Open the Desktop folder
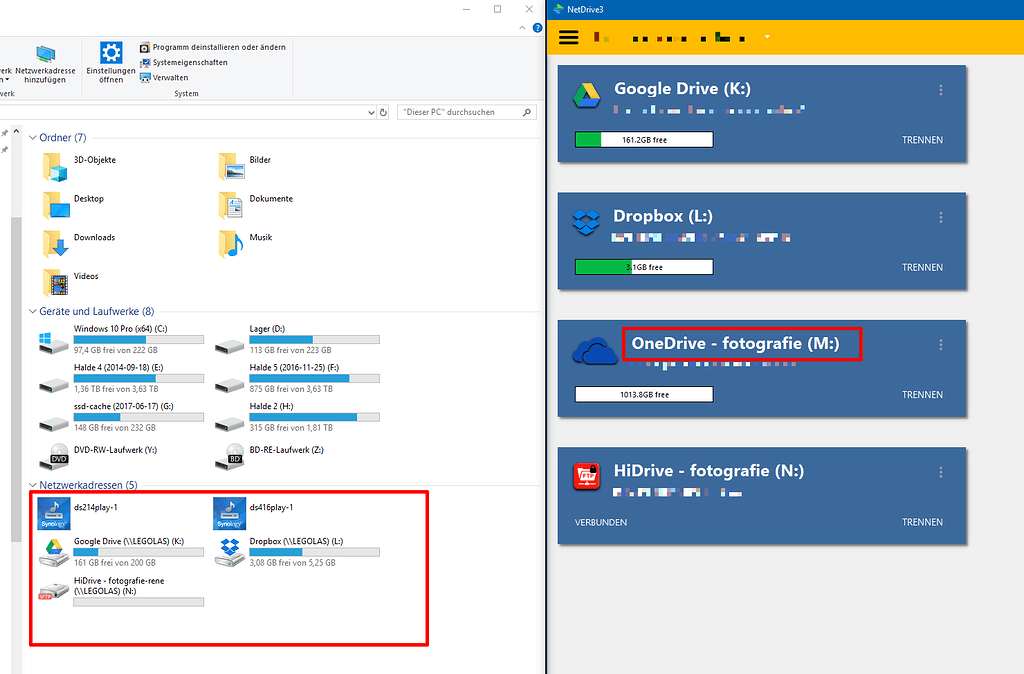This screenshot has height=674, width=1024. (x=73, y=205)
